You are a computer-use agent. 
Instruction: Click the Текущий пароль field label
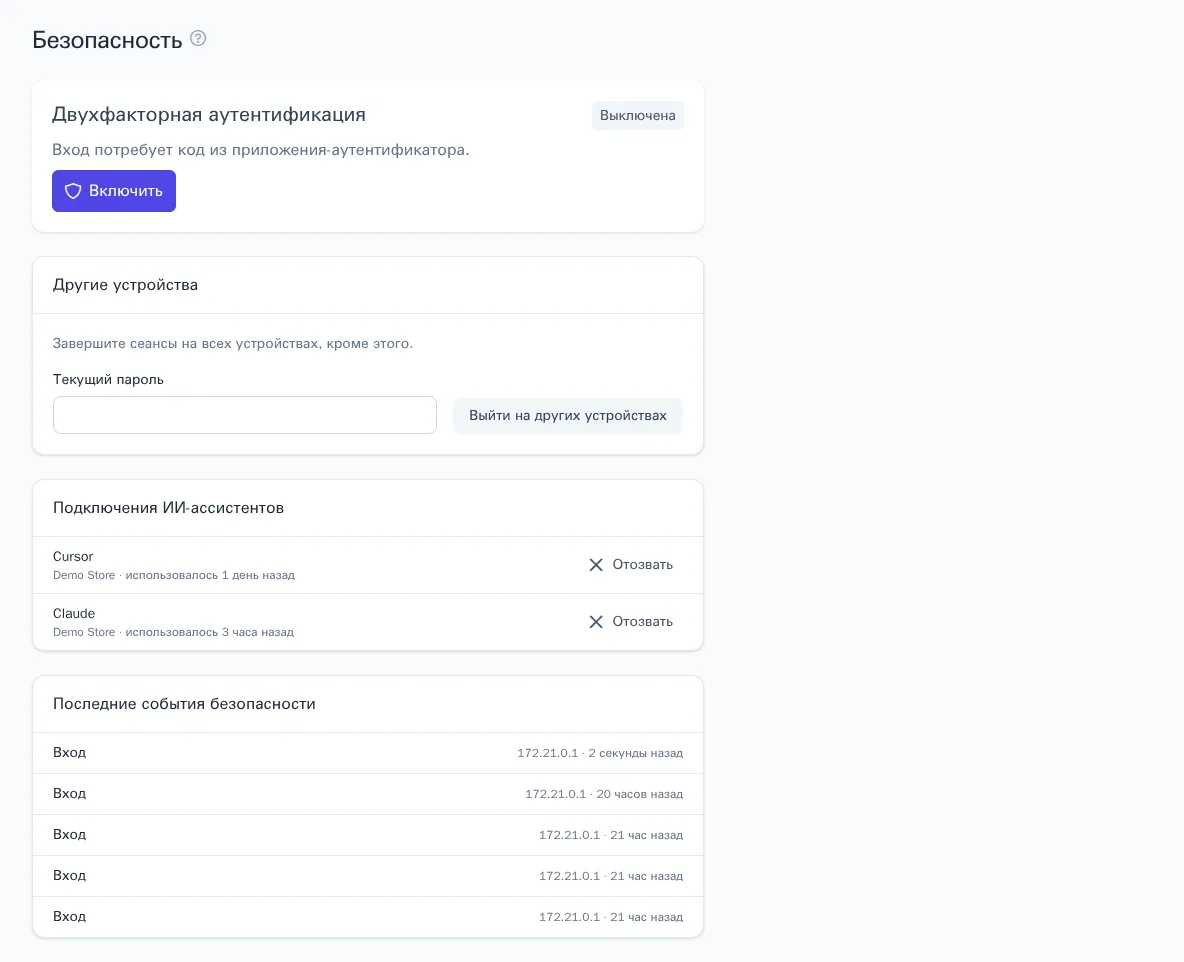tap(108, 379)
